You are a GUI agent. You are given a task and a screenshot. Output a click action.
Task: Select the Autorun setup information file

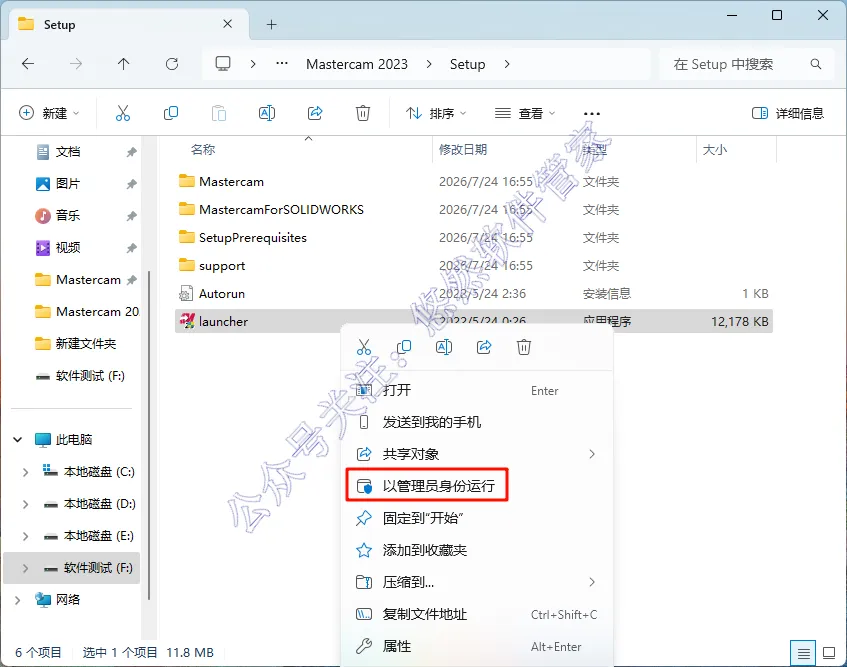[474, 294]
